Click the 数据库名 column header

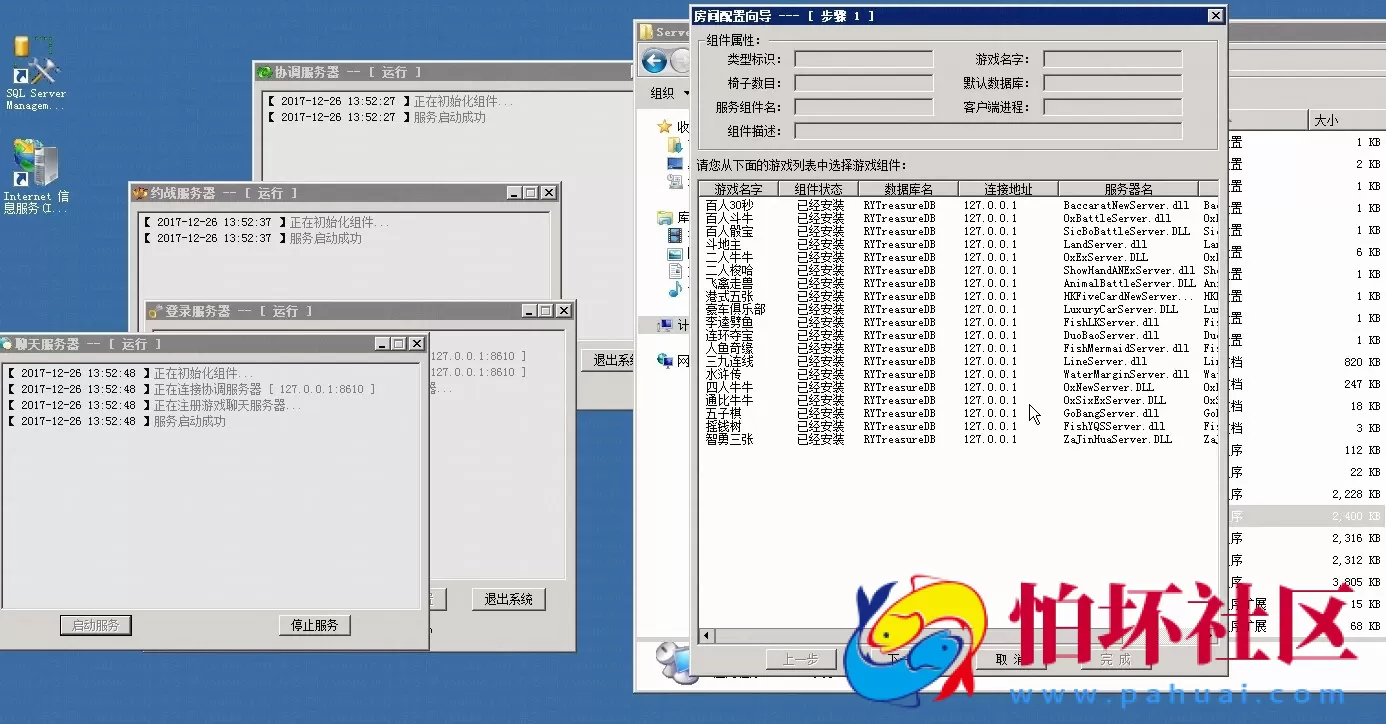point(908,189)
